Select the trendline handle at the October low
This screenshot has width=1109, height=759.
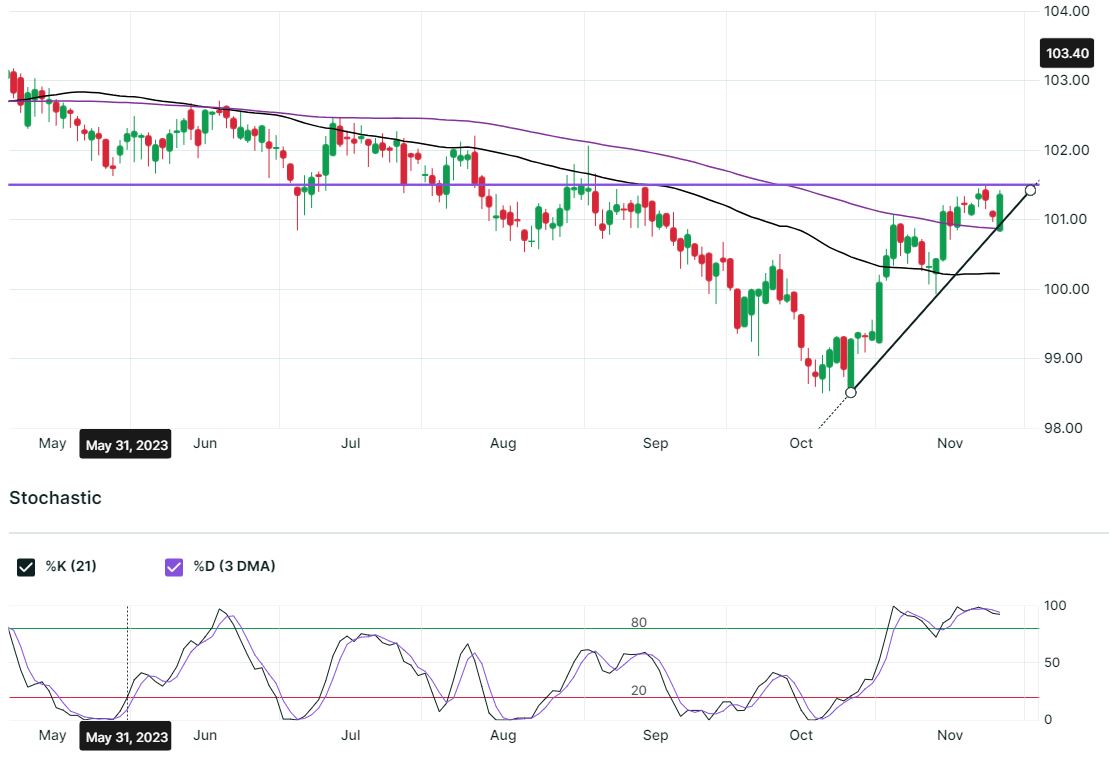tap(851, 392)
